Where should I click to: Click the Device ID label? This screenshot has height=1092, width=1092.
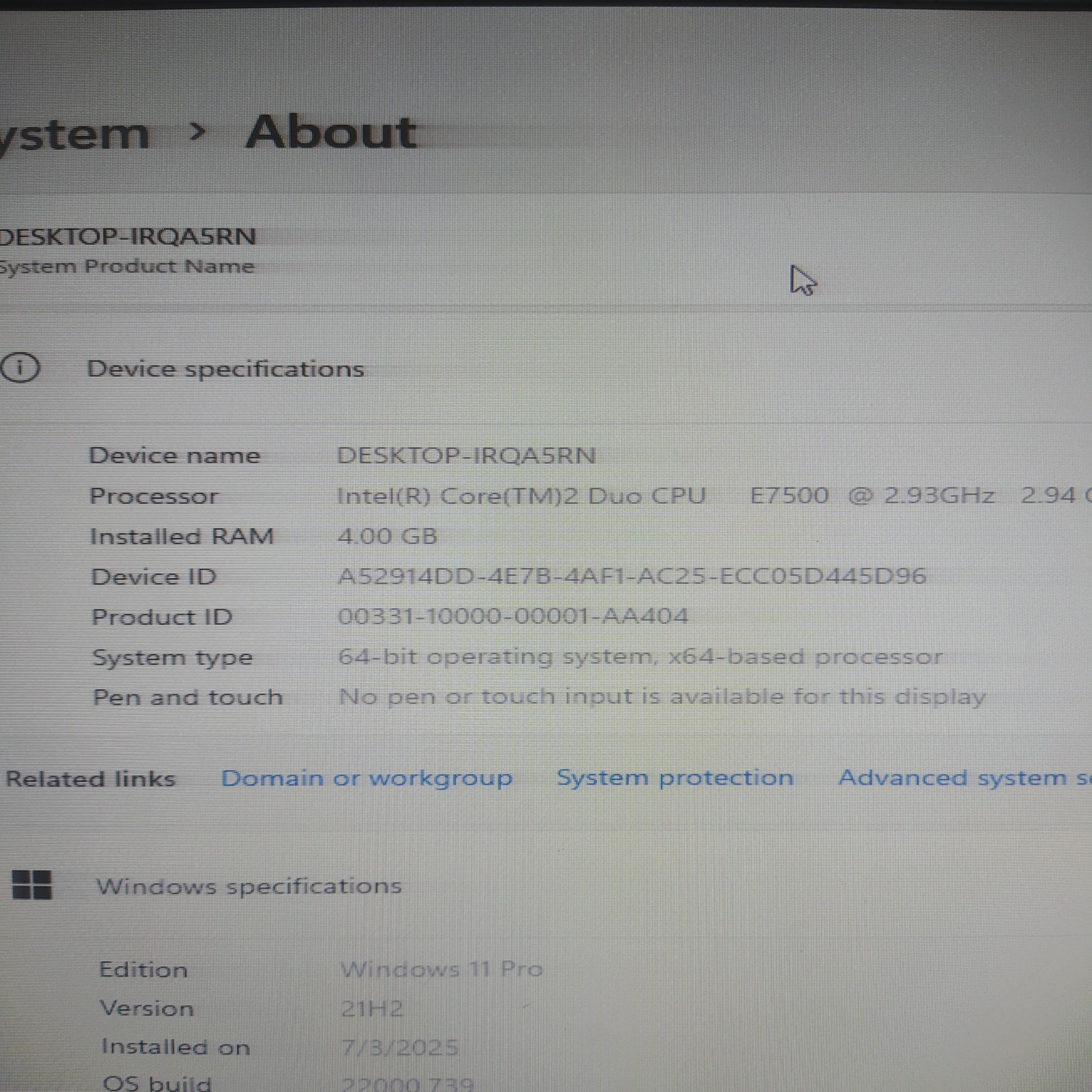click(x=154, y=577)
